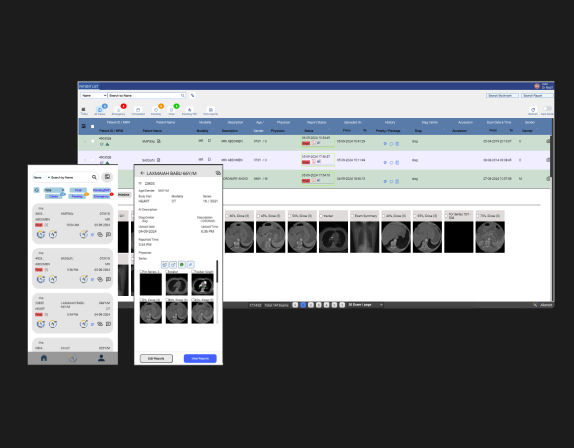Click the home icon in mobile bottom bar

[44, 358]
